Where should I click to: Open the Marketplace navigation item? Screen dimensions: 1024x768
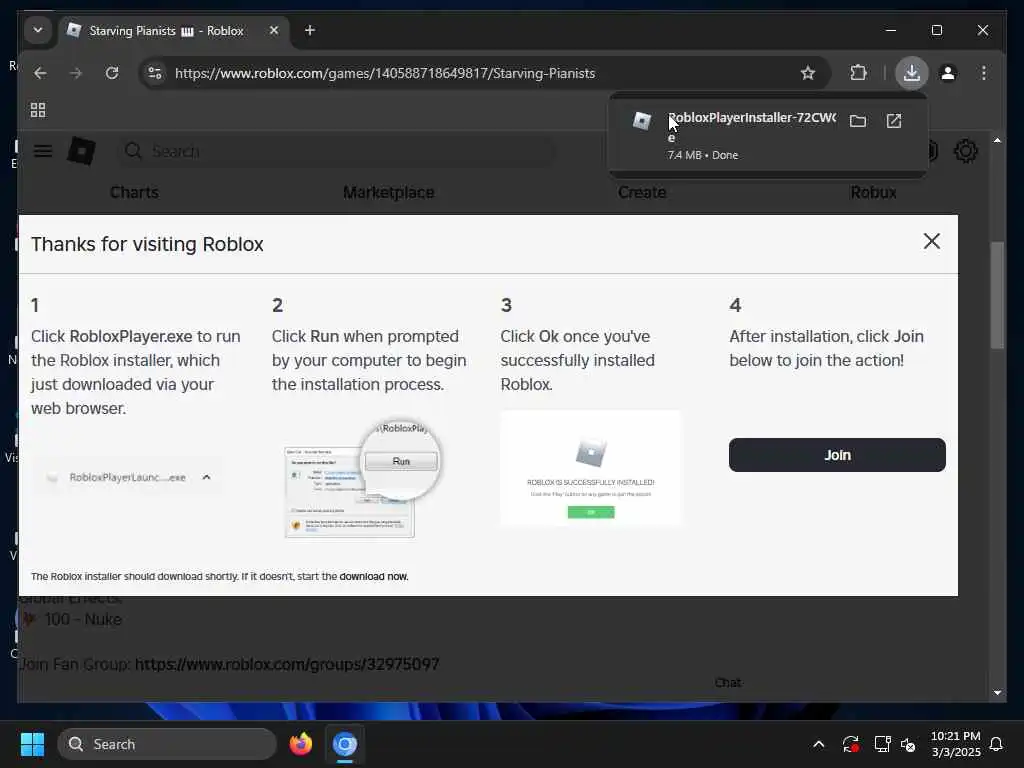pos(389,192)
